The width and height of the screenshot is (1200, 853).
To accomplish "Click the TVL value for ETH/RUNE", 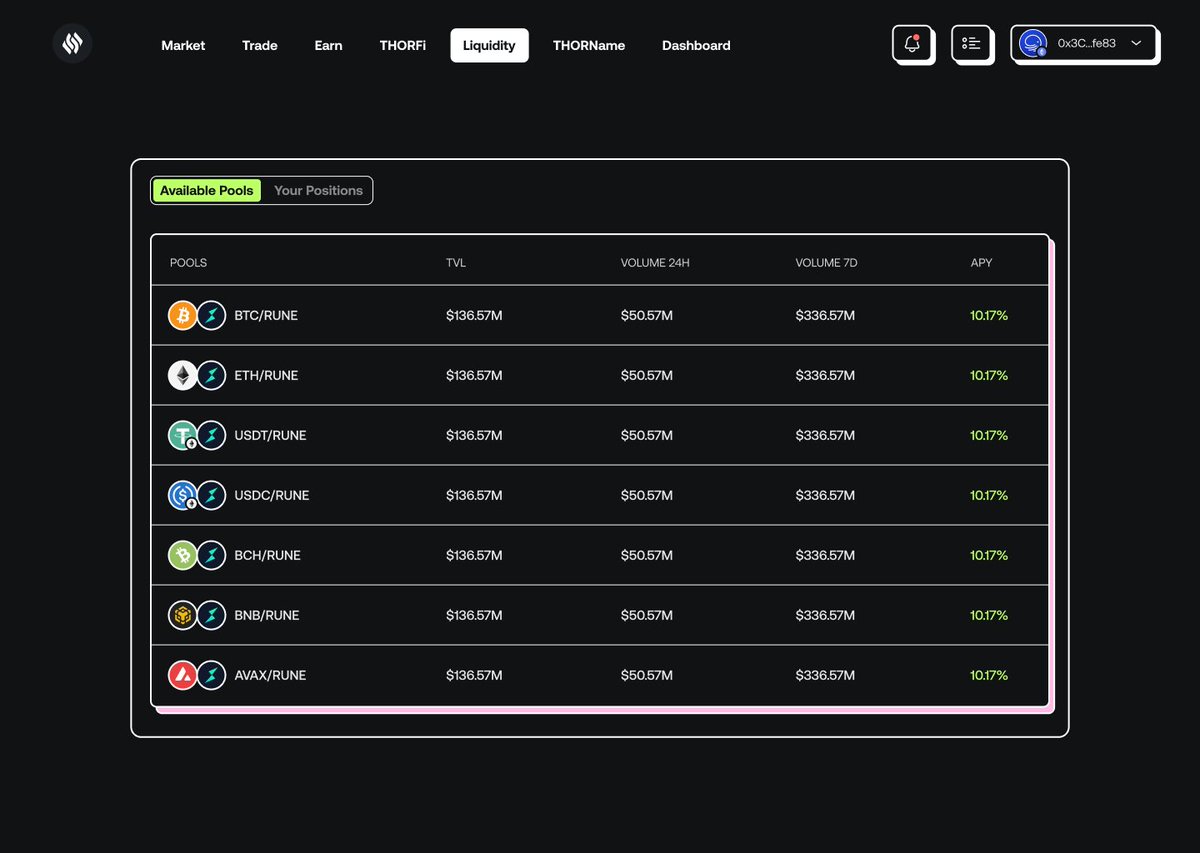I will click(x=474, y=375).
